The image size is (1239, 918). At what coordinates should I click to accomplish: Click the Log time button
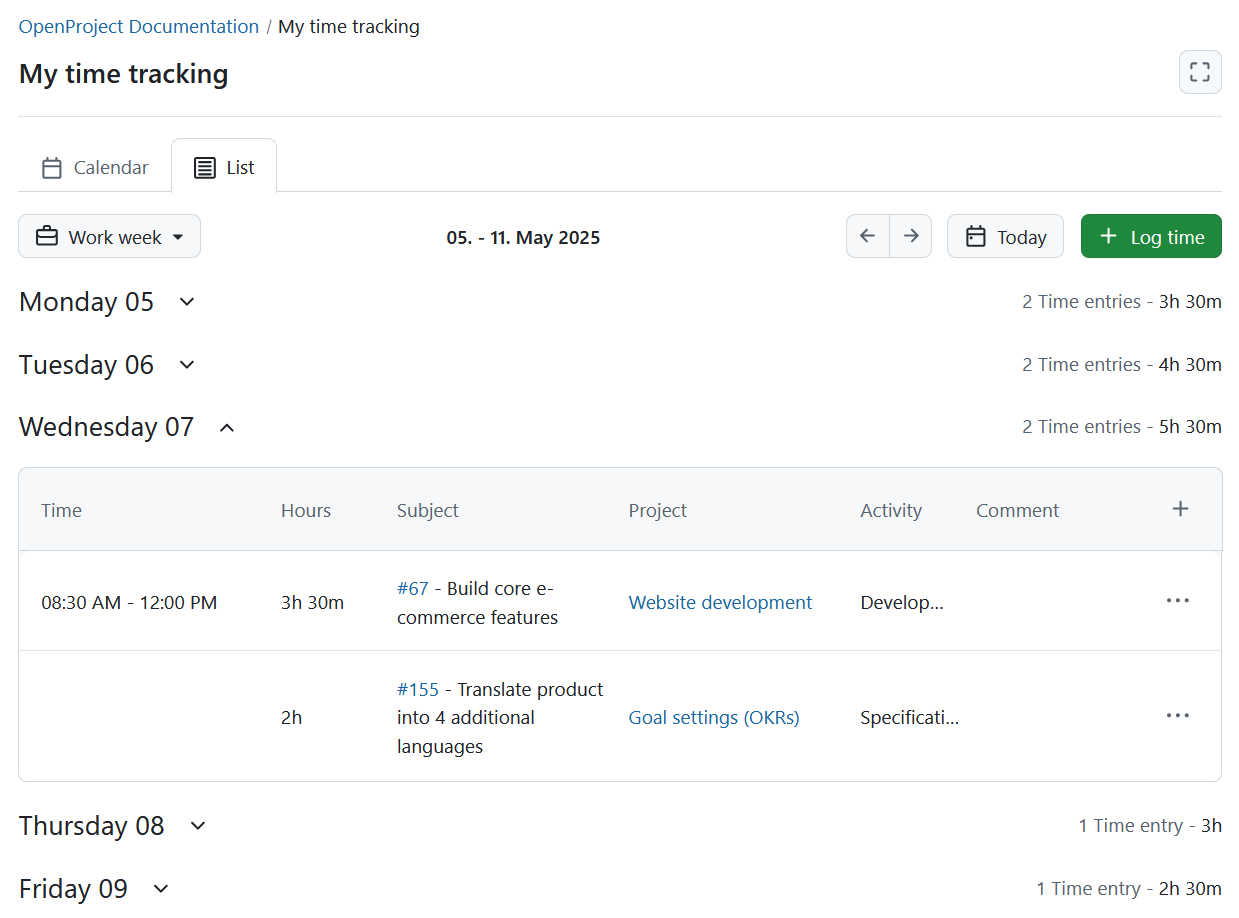1151,236
